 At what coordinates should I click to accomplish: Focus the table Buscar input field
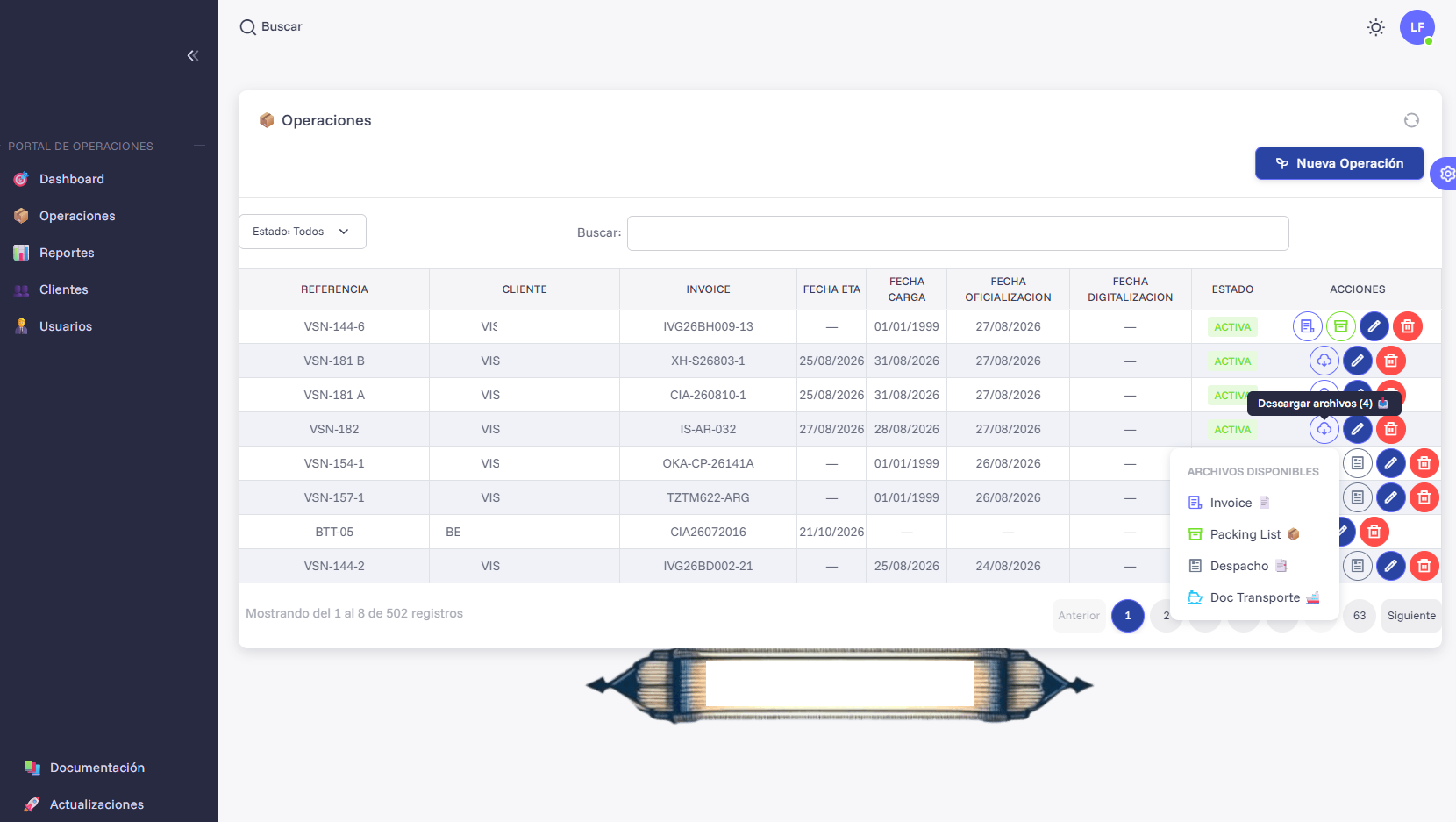(958, 233)
